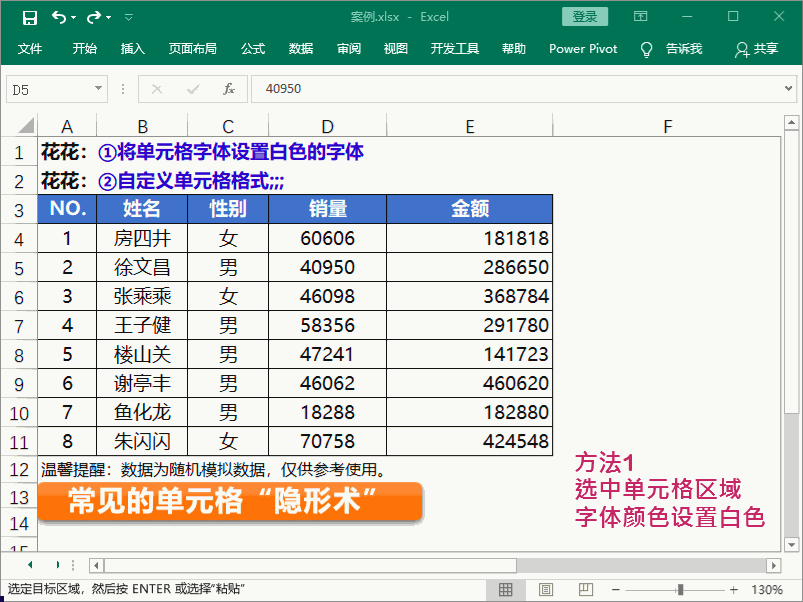The image size is (803, 602).
Task: Click the cancel X formula icon
Action: 157,90
